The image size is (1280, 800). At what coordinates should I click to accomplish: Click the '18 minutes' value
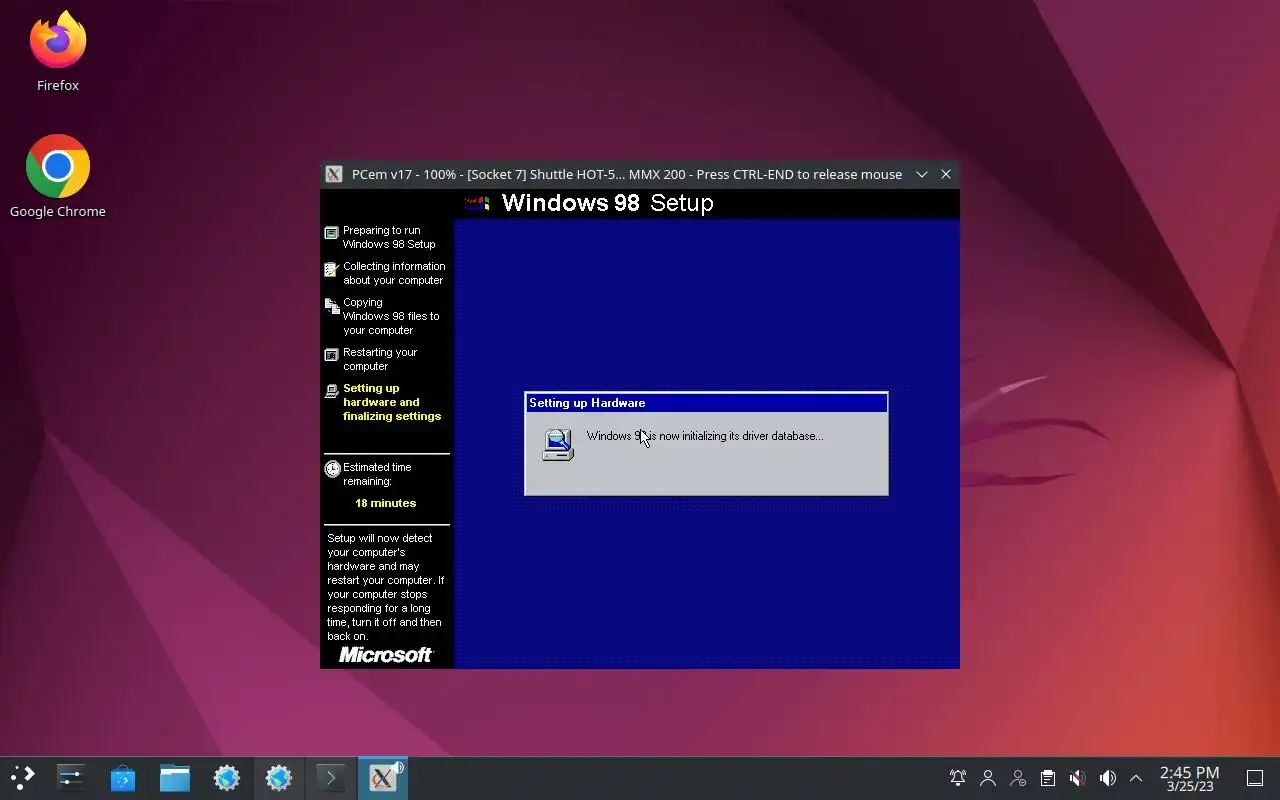tap(386, 503)
